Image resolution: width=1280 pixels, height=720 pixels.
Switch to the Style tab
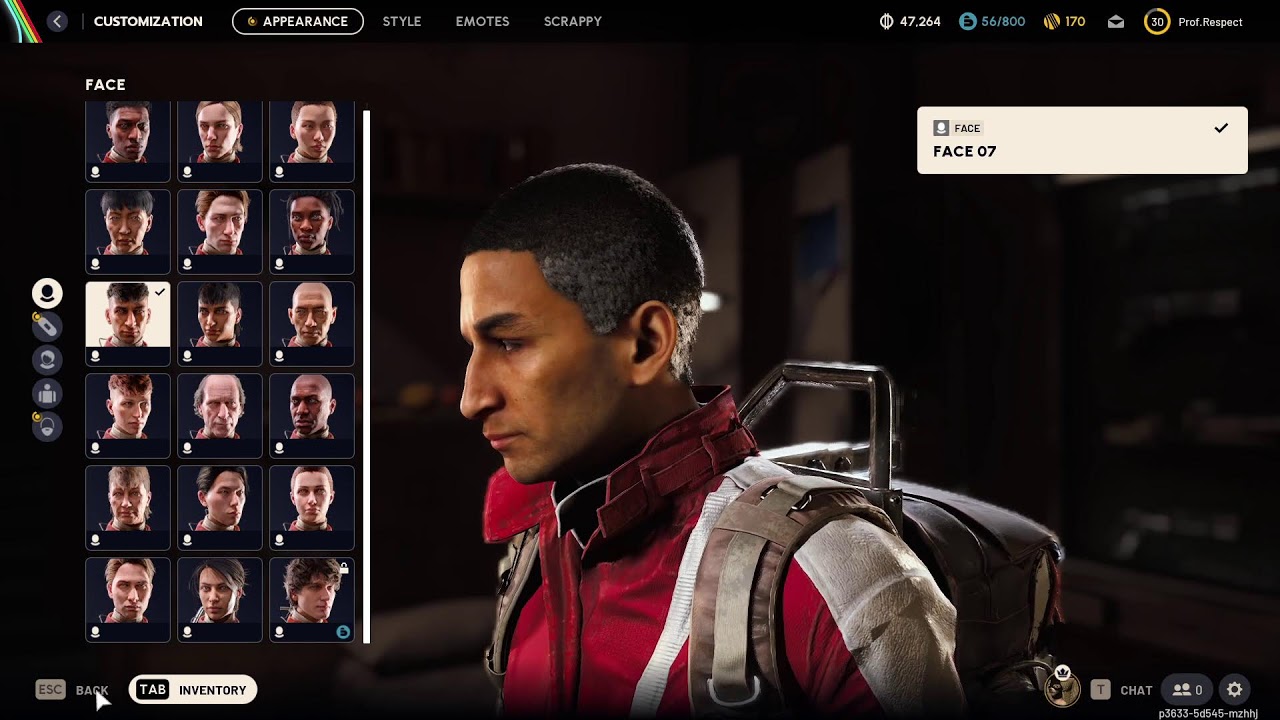pos(402,21)
